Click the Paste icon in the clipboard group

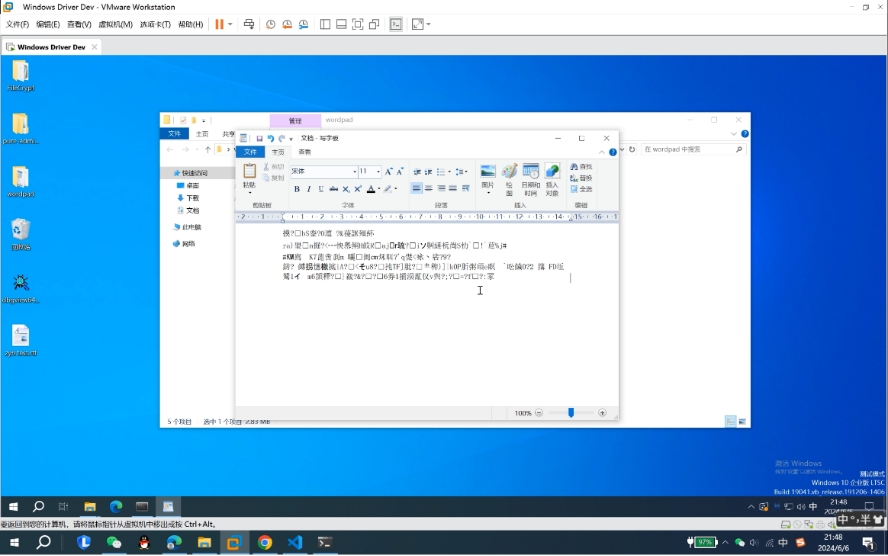pos(250,172)
